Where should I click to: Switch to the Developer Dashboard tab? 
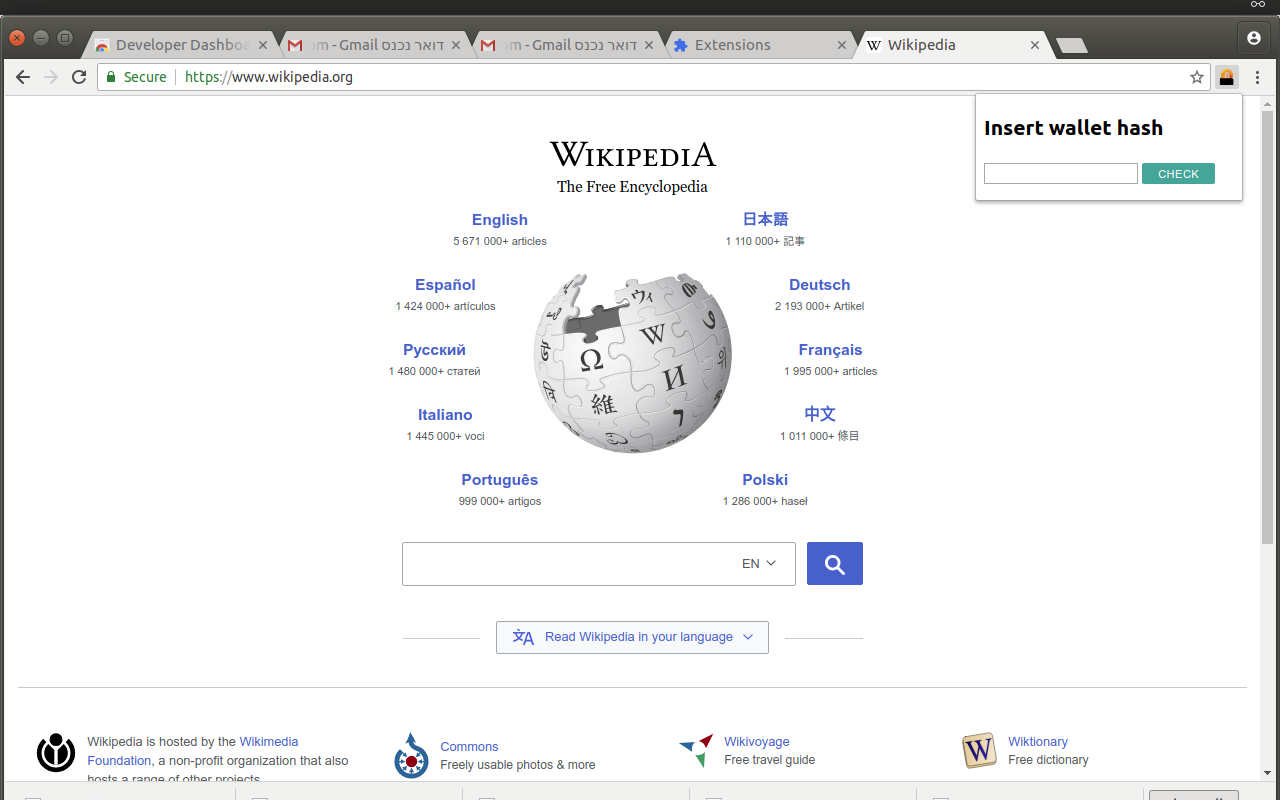(x=182, y=45)
